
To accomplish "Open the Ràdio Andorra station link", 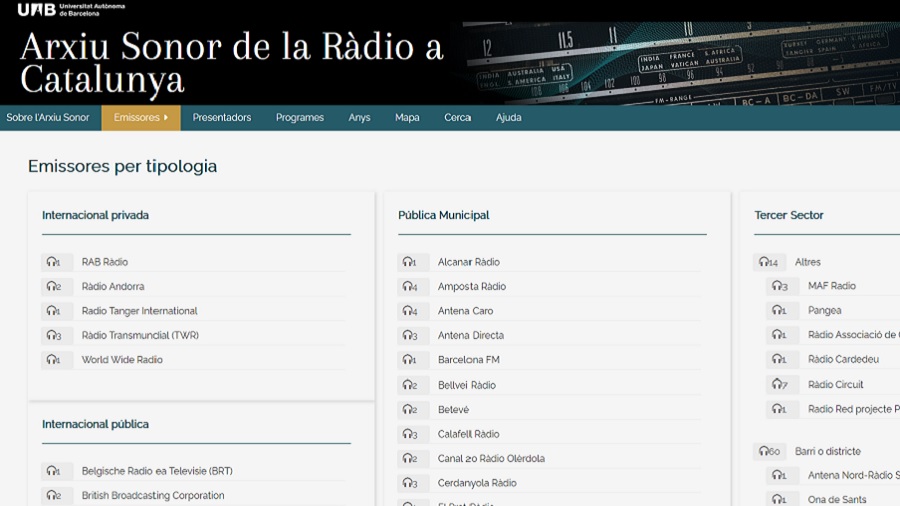I will click(113, 286).
